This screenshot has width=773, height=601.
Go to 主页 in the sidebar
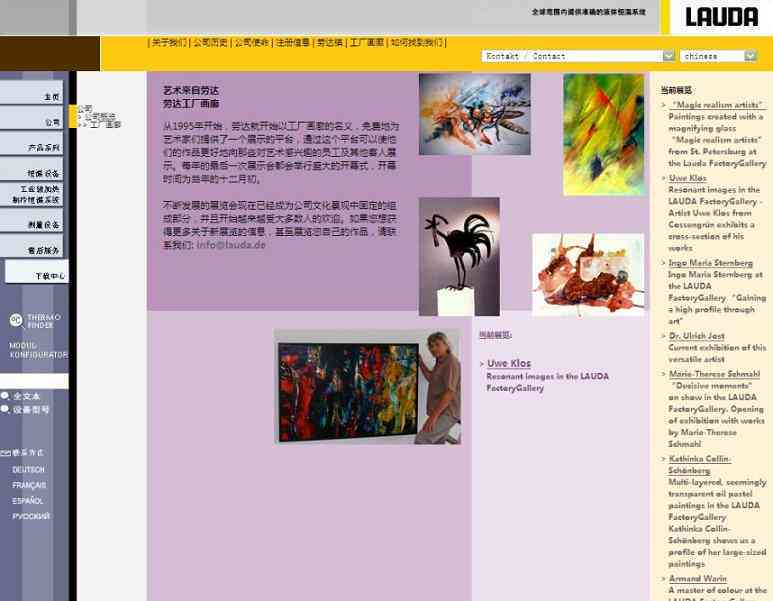click(x=32, y=93)
